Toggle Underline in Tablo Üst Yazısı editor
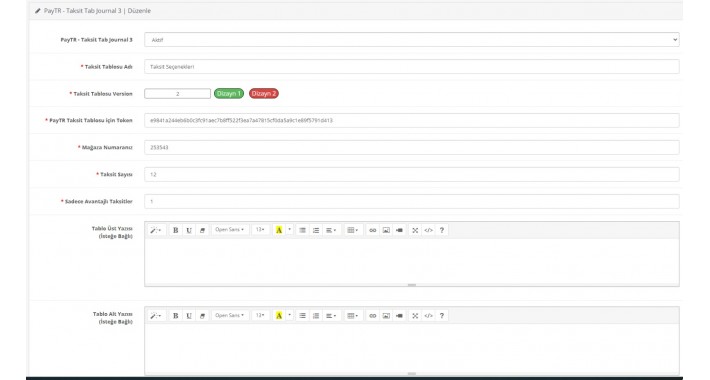Image resolution: width=710 pixels, height=380 pixels. pos(189,230)
